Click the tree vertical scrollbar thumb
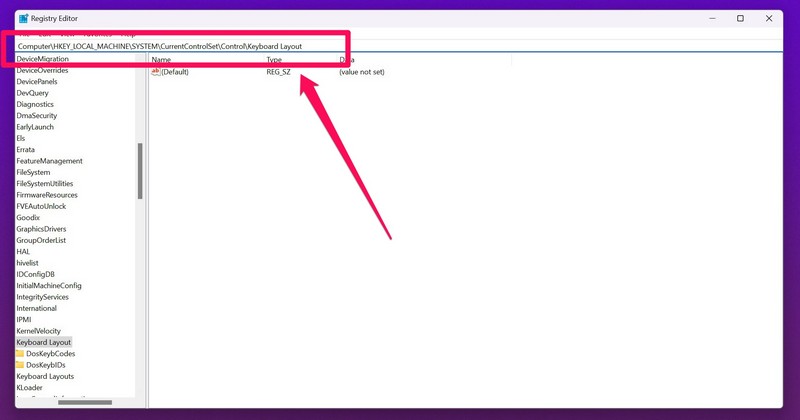 (140, 171)
